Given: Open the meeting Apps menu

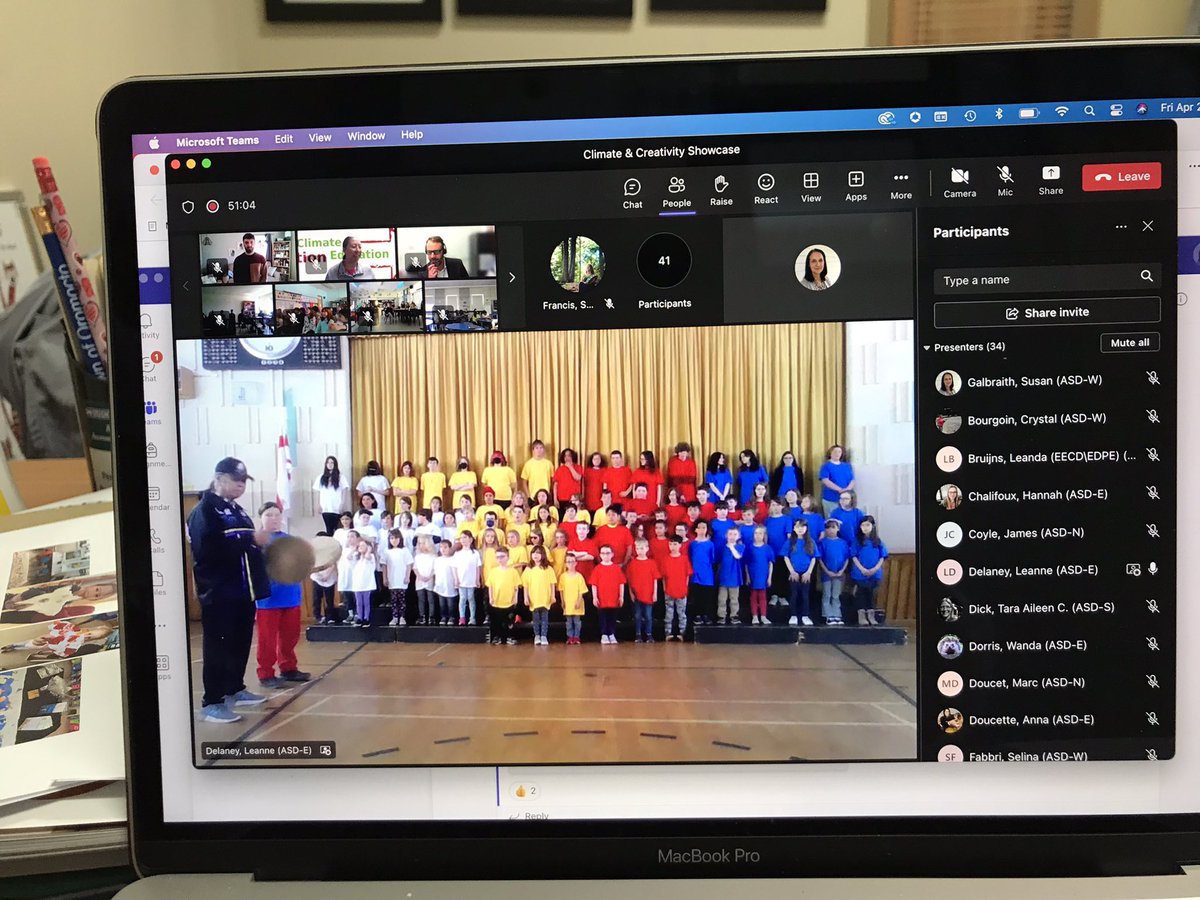Looking at the screenshot, I should pyautogui.click(x=856, y=187).
